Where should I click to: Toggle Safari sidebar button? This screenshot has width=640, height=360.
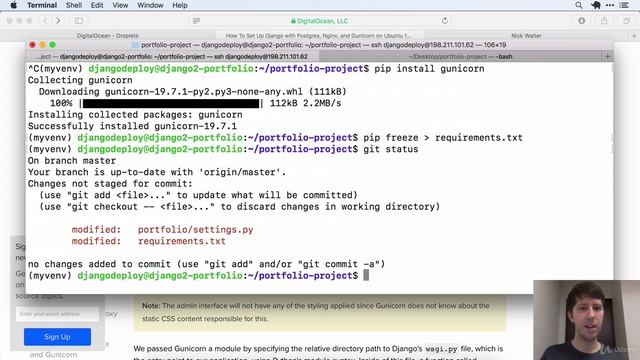[79, 21]
